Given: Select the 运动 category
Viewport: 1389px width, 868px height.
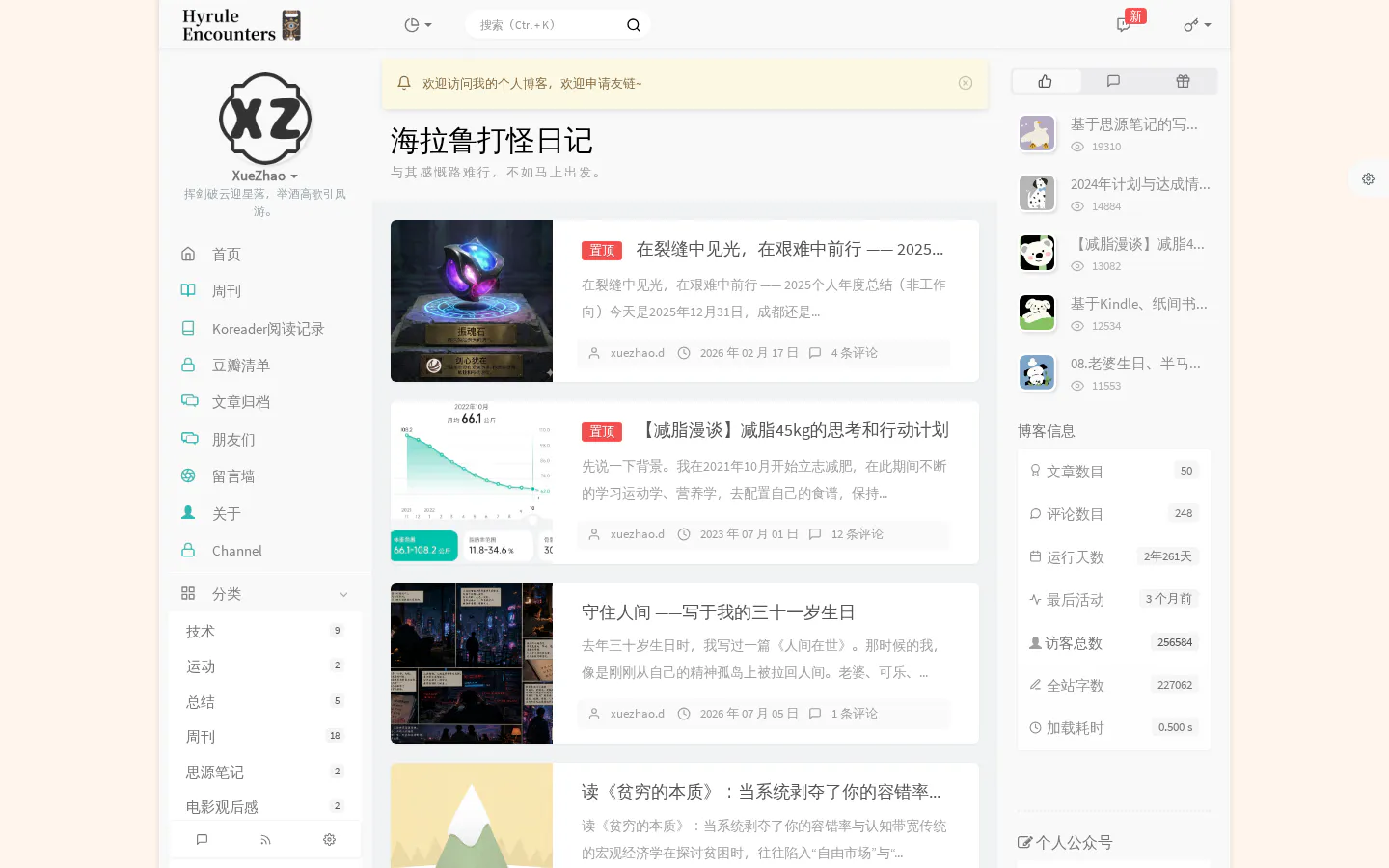Looking at the screenshot, I should click(x=265, y=666).
